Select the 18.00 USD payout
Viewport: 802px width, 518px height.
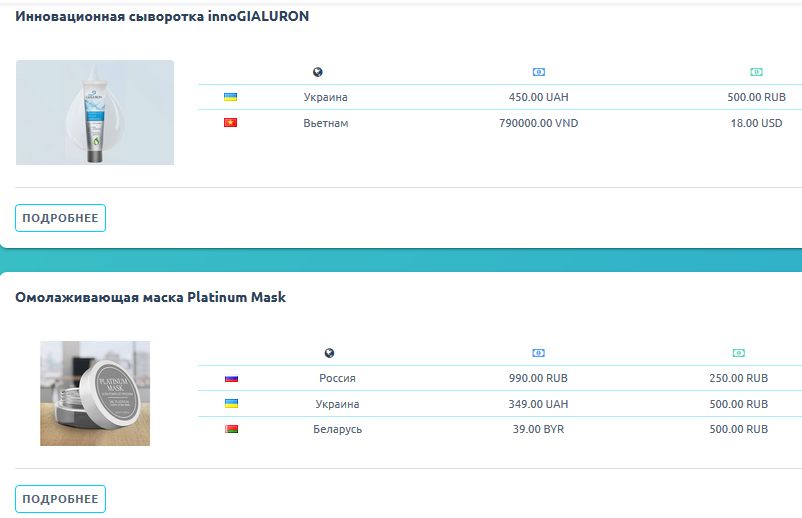pos(756,123)
